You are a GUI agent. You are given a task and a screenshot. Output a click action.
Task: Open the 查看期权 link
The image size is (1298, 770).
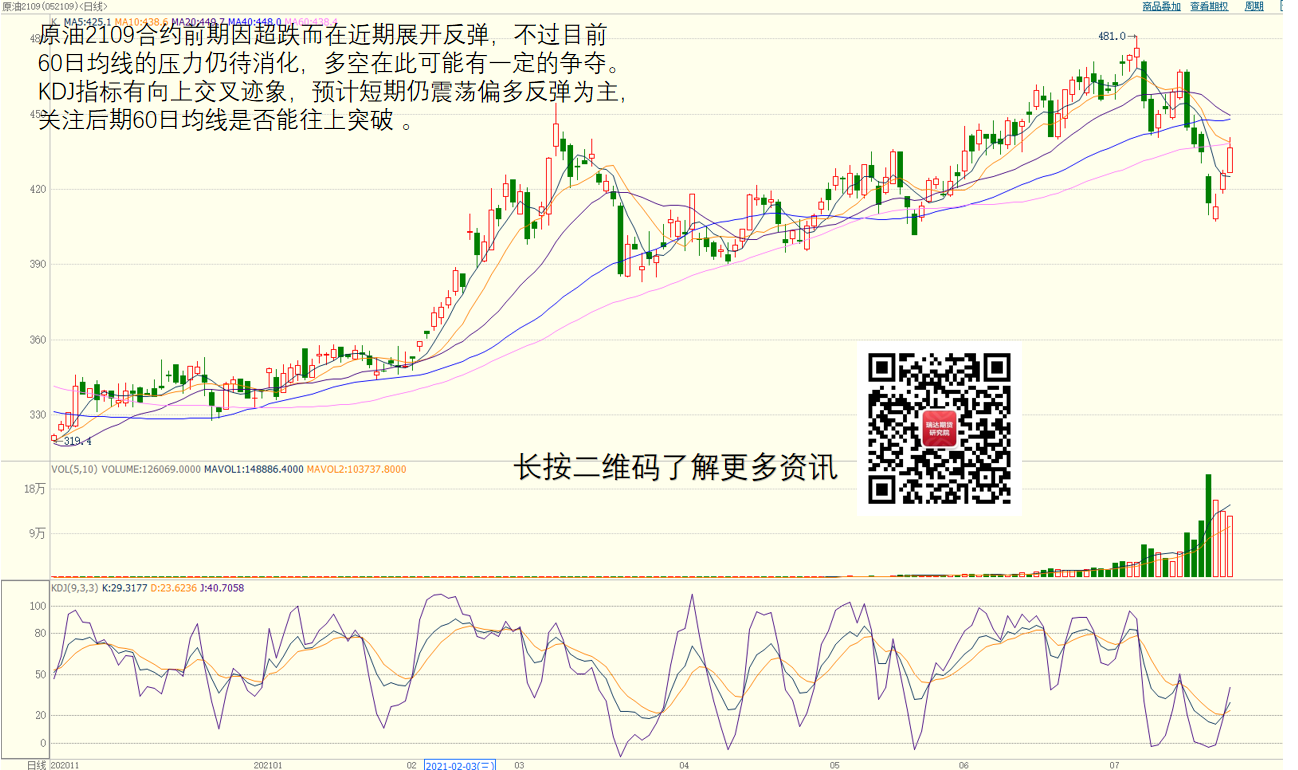click(x=1211, y=6)
